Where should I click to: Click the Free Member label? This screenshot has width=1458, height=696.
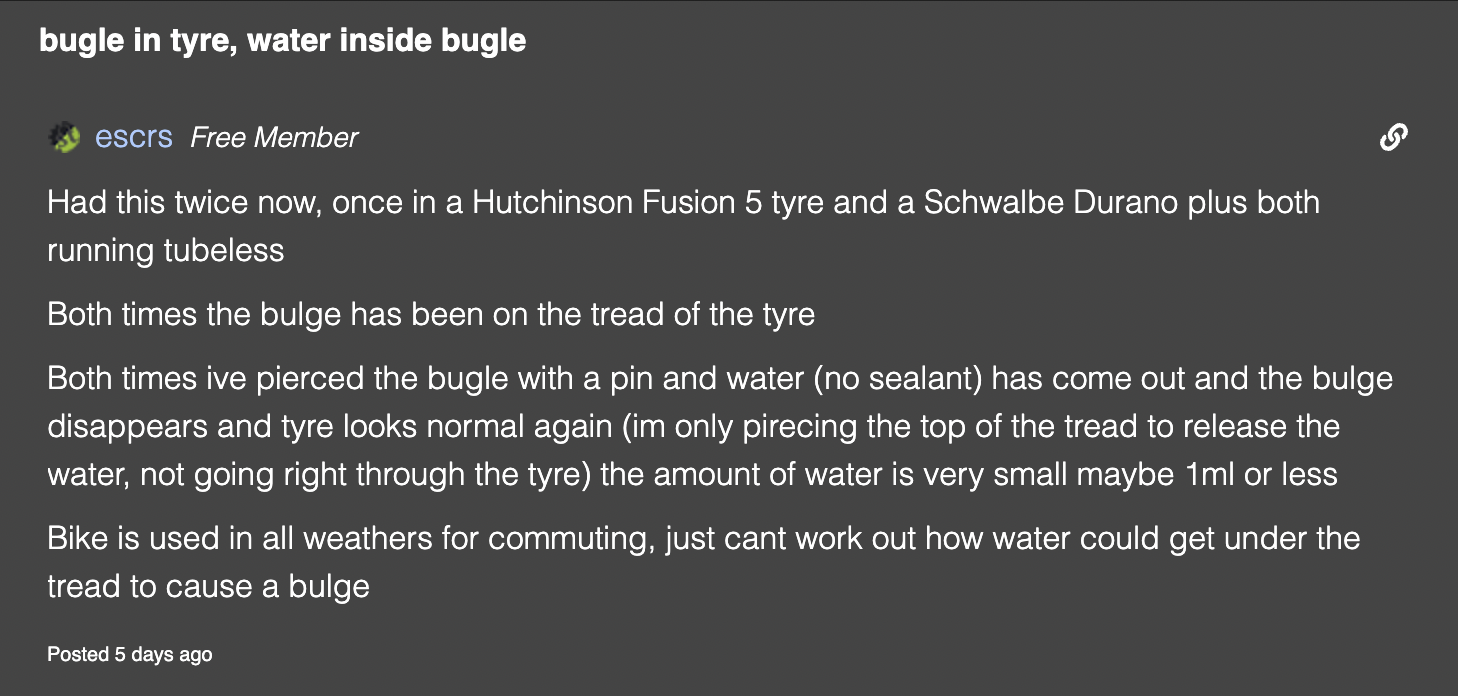click(x=274, y=137)
